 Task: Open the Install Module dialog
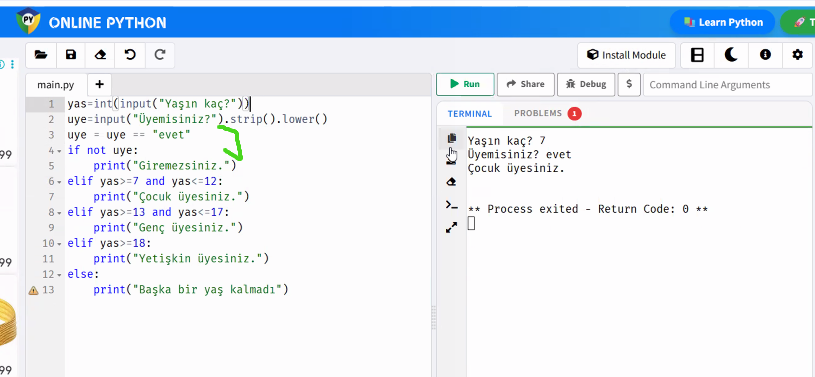[x=626, y=55]
